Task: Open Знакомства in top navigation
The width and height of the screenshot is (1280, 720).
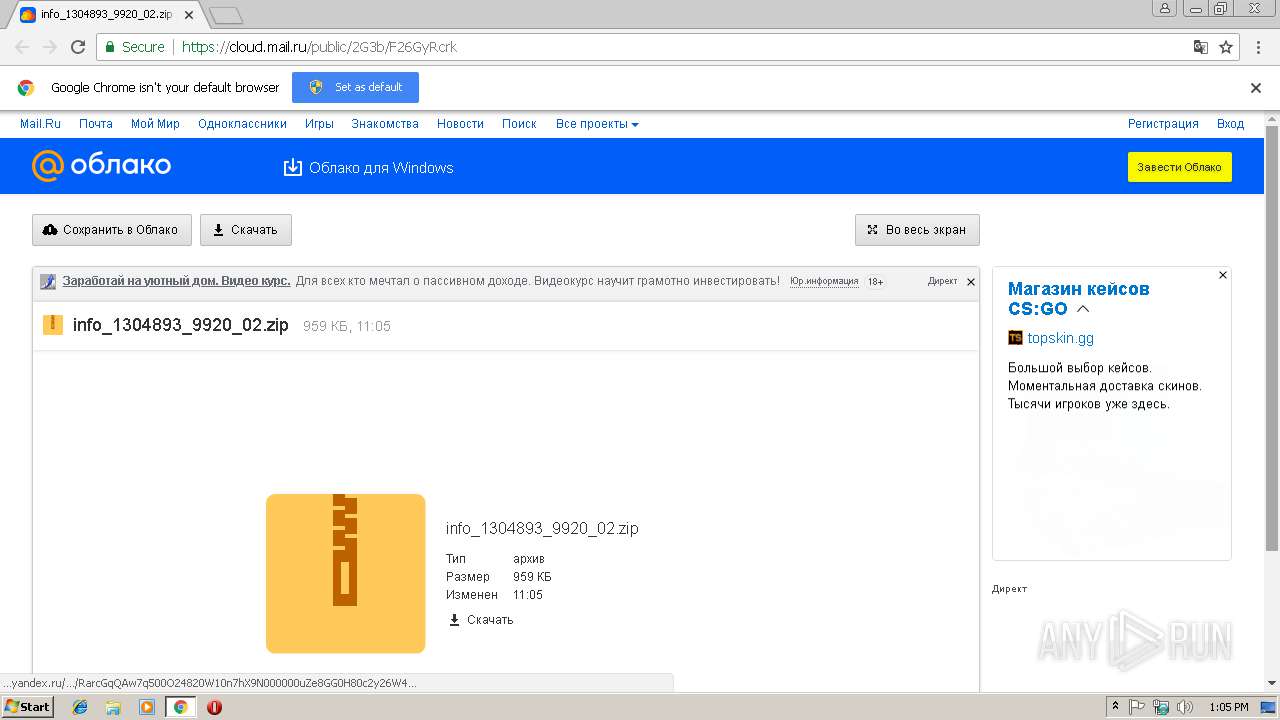Action: pyautogui.click(x=385, y=124)
